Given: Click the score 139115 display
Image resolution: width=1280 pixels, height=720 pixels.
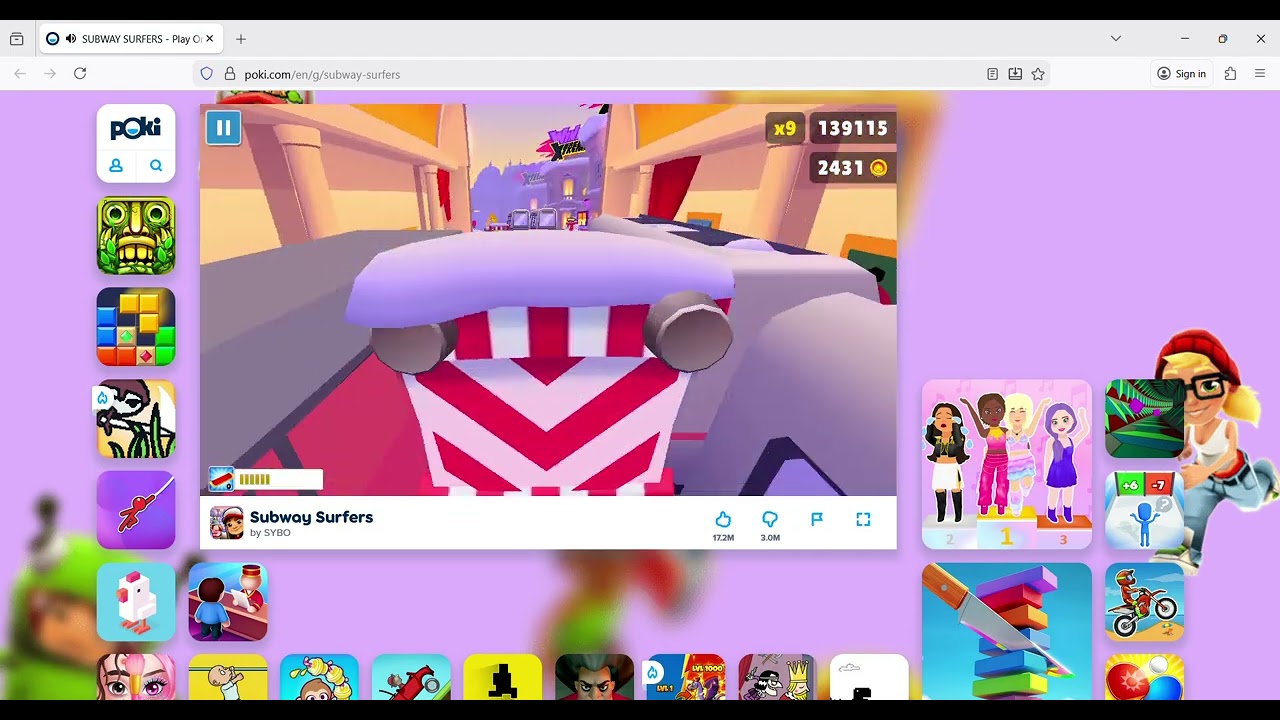Looking at the screenshot, I should pyautogui.click(x=852, y=128).
